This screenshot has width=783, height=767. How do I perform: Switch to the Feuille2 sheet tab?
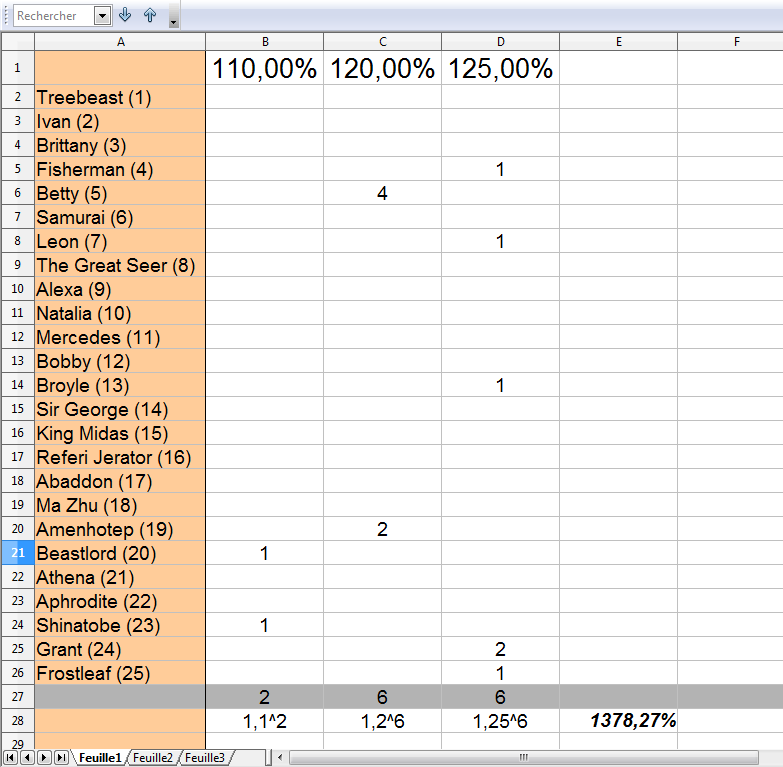click(153, 758)
